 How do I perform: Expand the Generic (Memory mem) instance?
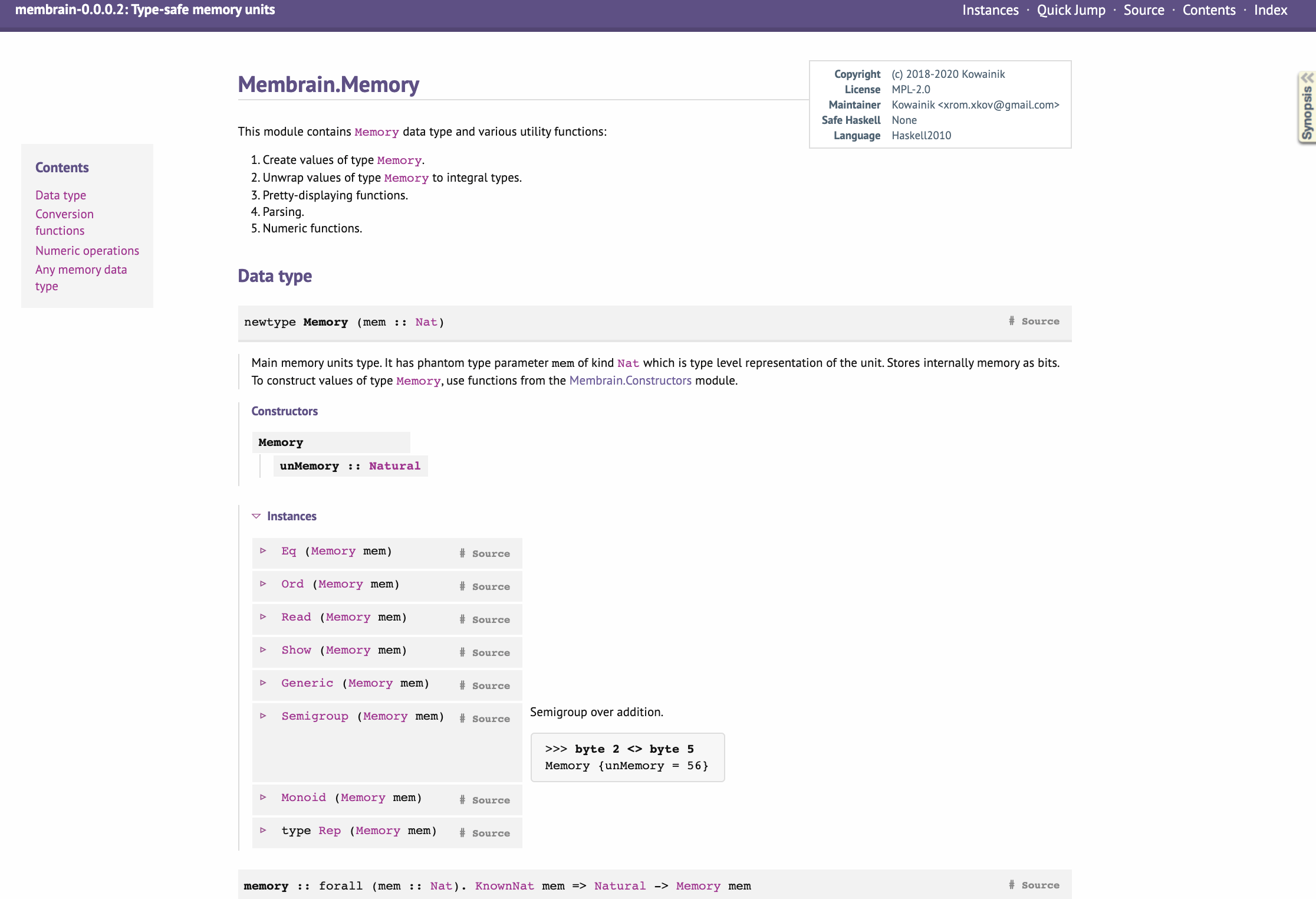pyautogui.click(x=264, y=683)
